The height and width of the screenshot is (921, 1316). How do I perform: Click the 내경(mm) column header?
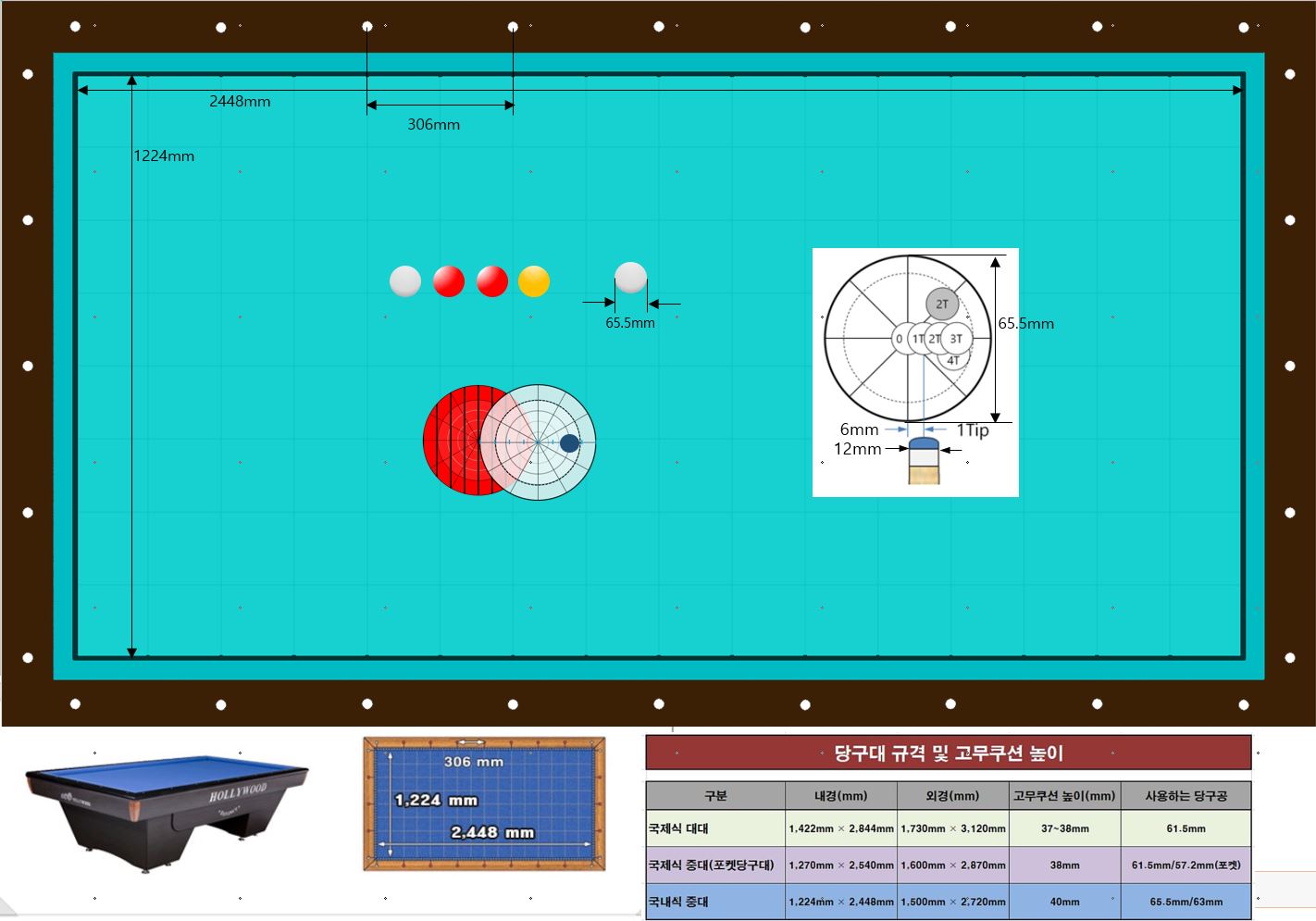click(840, 795)
